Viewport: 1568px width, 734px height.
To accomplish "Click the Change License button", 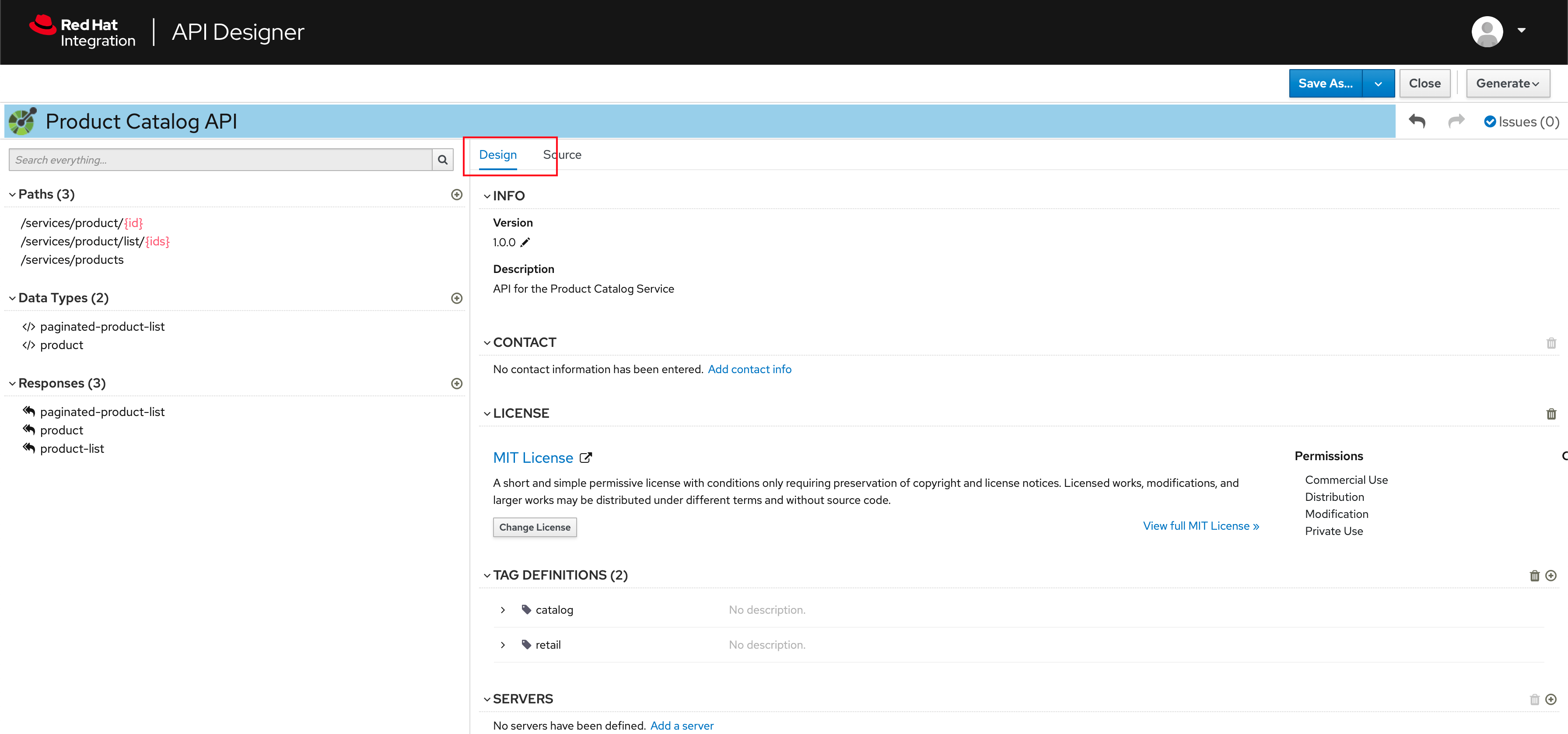I will click(x=535, y=527).
